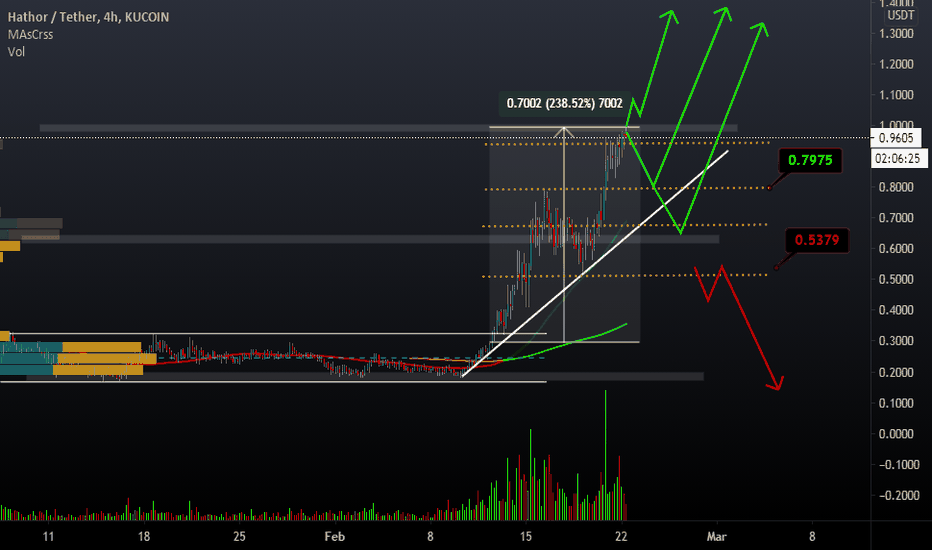Click the 0.3000 price axis label
932x550 pixels.
pyautogui.click(x=896, y=341)
